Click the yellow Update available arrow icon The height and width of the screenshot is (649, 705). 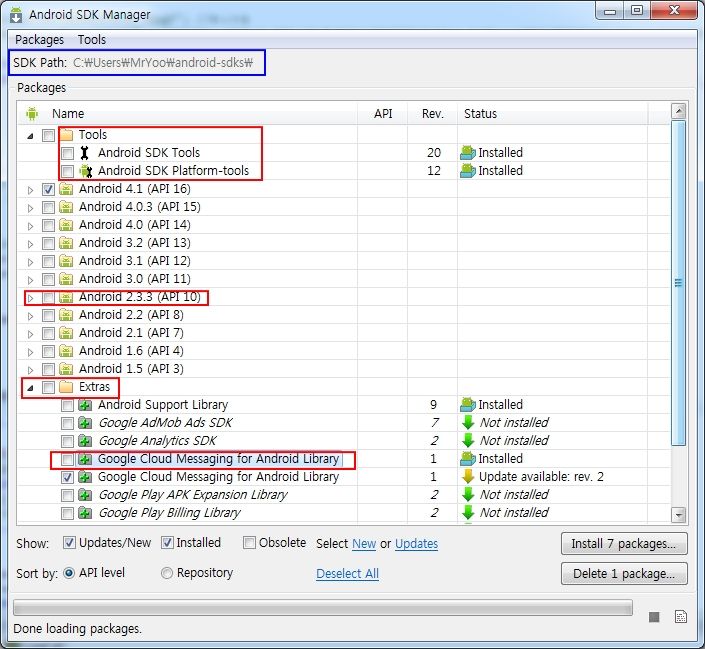point(468,476)
